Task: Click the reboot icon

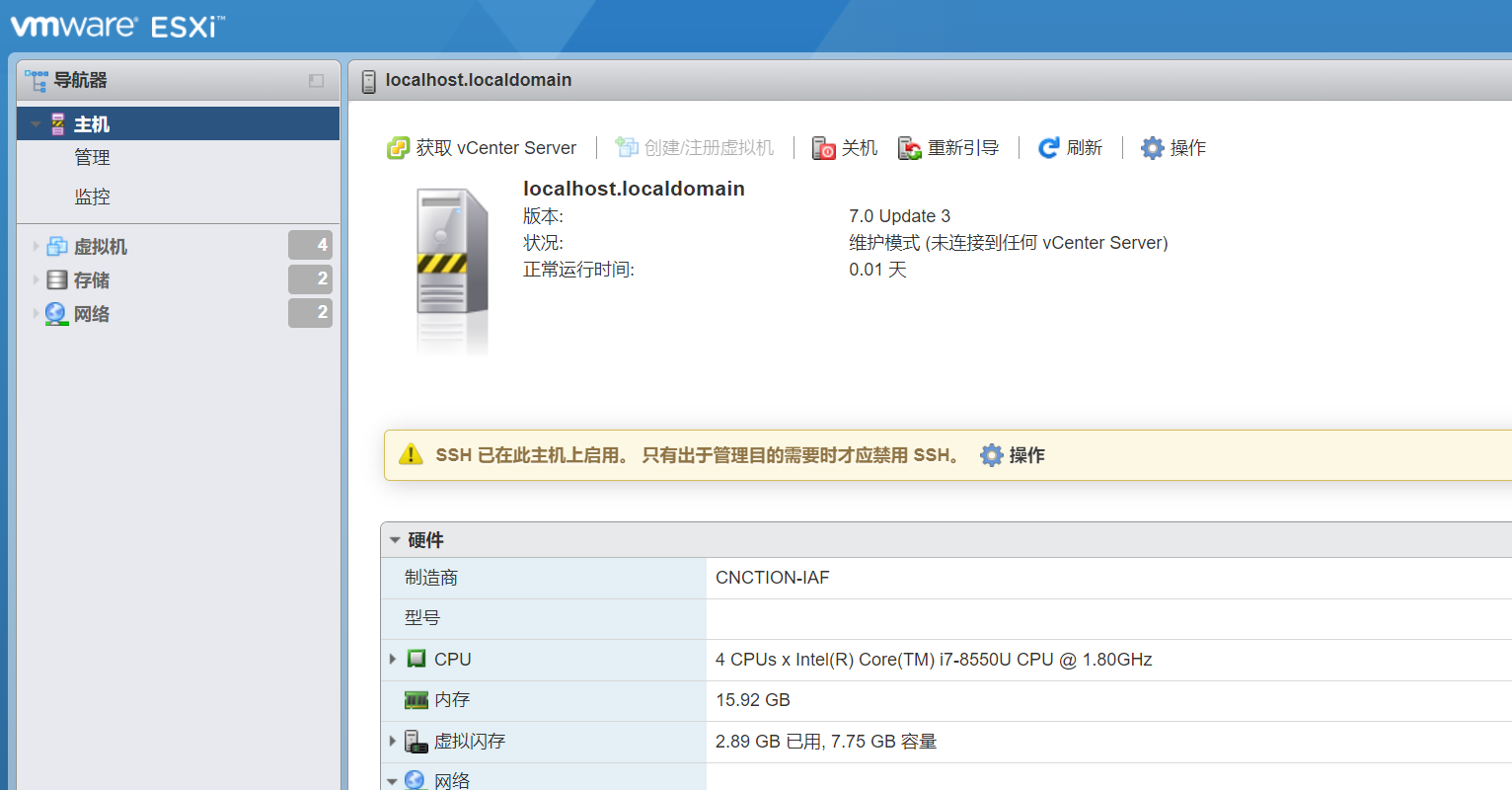Action: click(909, 148)
